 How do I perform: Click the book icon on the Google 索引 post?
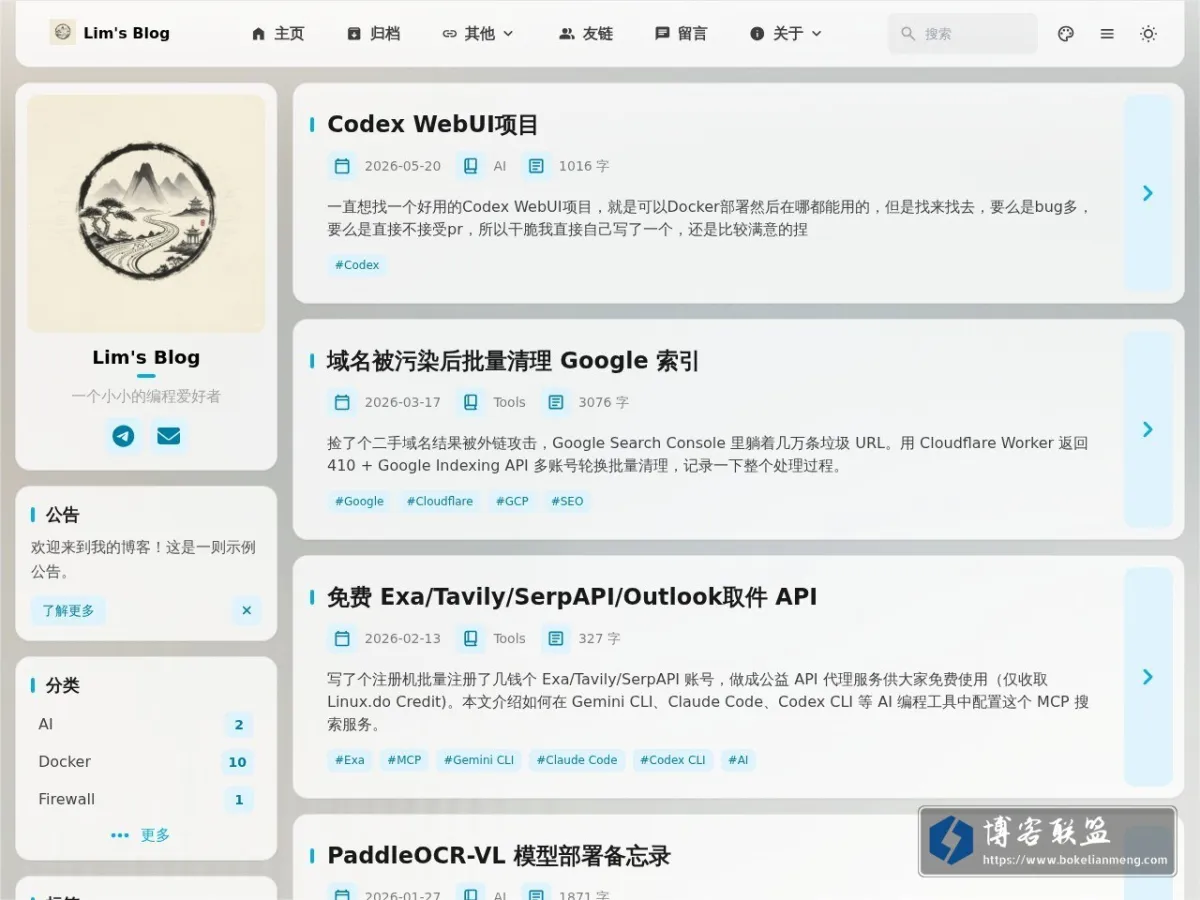470,402
